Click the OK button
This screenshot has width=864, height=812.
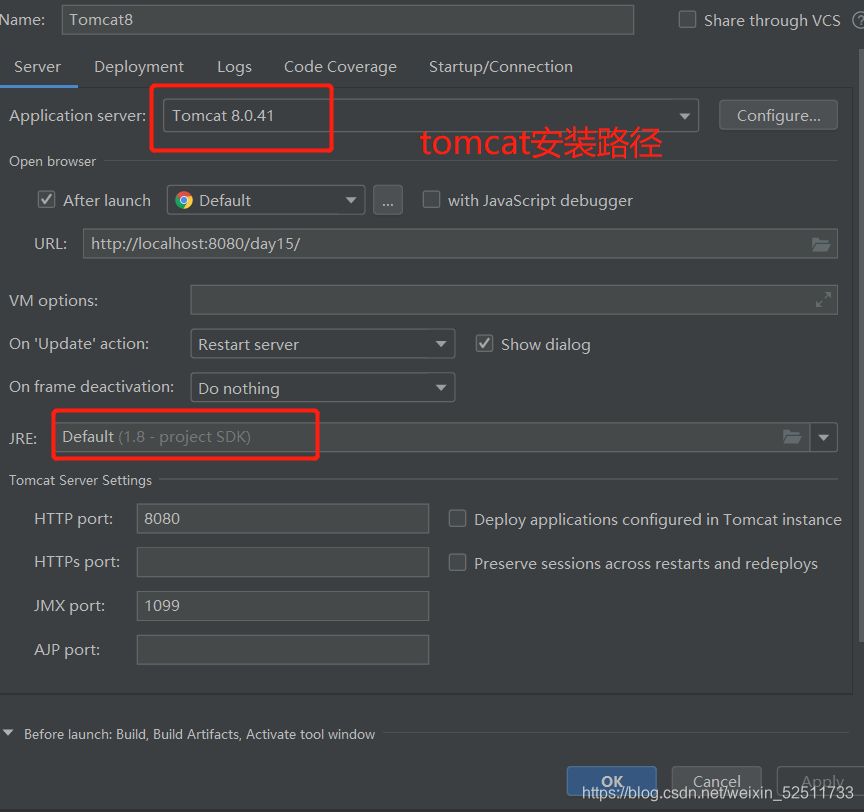[612, 781]
